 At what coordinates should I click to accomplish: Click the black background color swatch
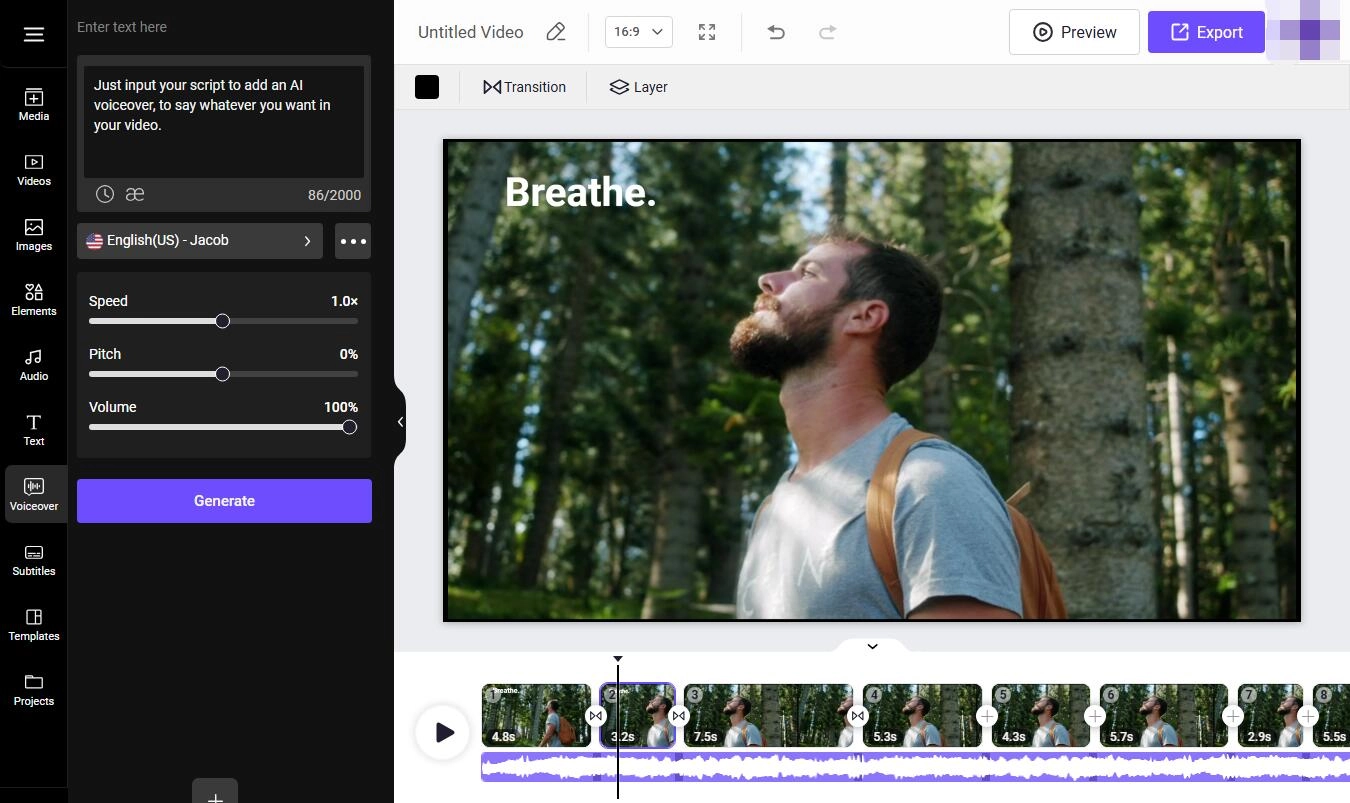coord(427,87)
